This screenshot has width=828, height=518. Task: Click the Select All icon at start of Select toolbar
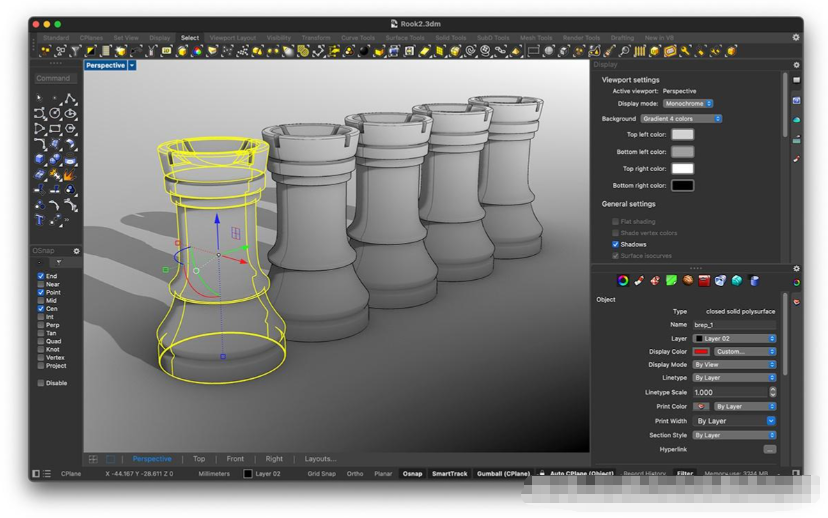(45, 51)
